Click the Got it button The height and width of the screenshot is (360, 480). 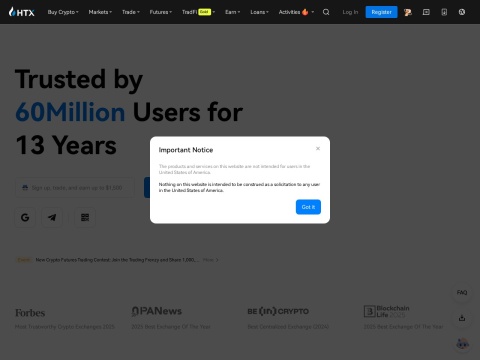pyautogui.click(x=308, y=207)
